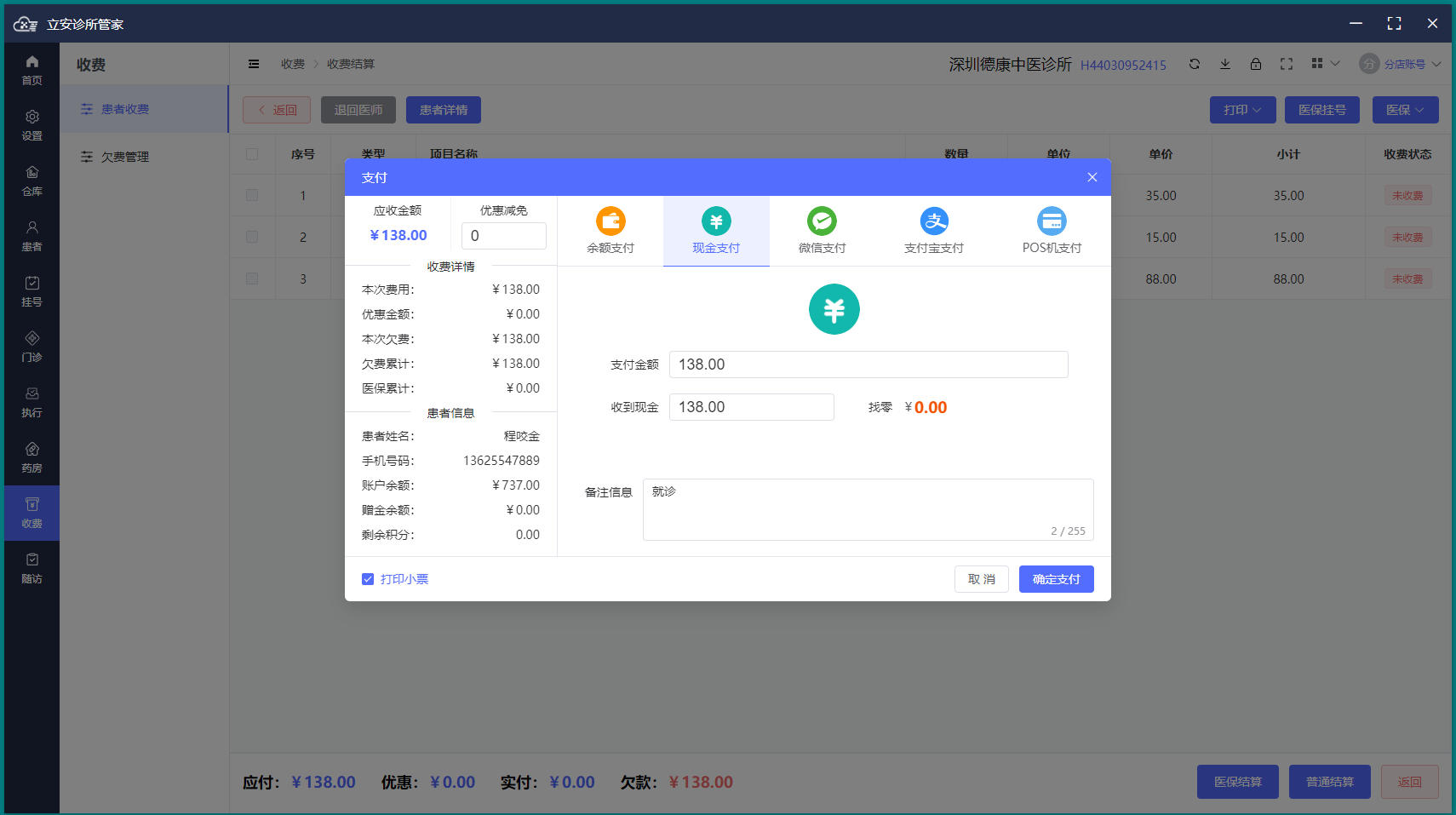Screen dimensions: 1456x815
Task: Open the 收费 billing sidebar module
Action: 32,513
